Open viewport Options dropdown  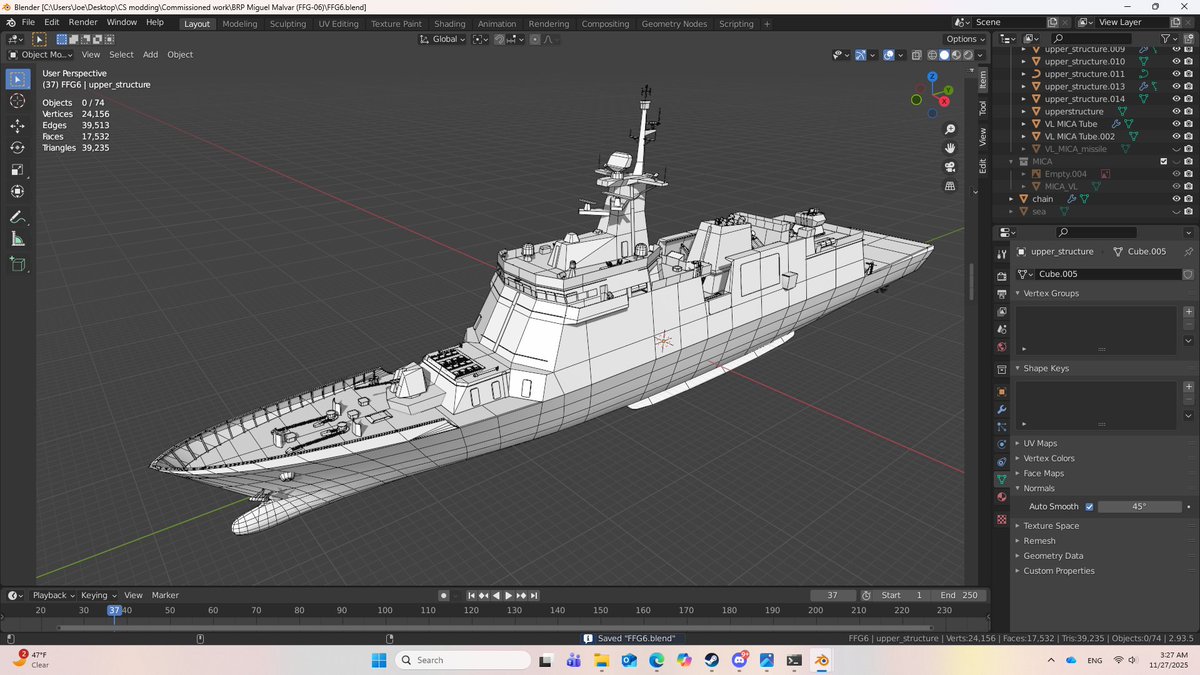click(x=965, y=39)
